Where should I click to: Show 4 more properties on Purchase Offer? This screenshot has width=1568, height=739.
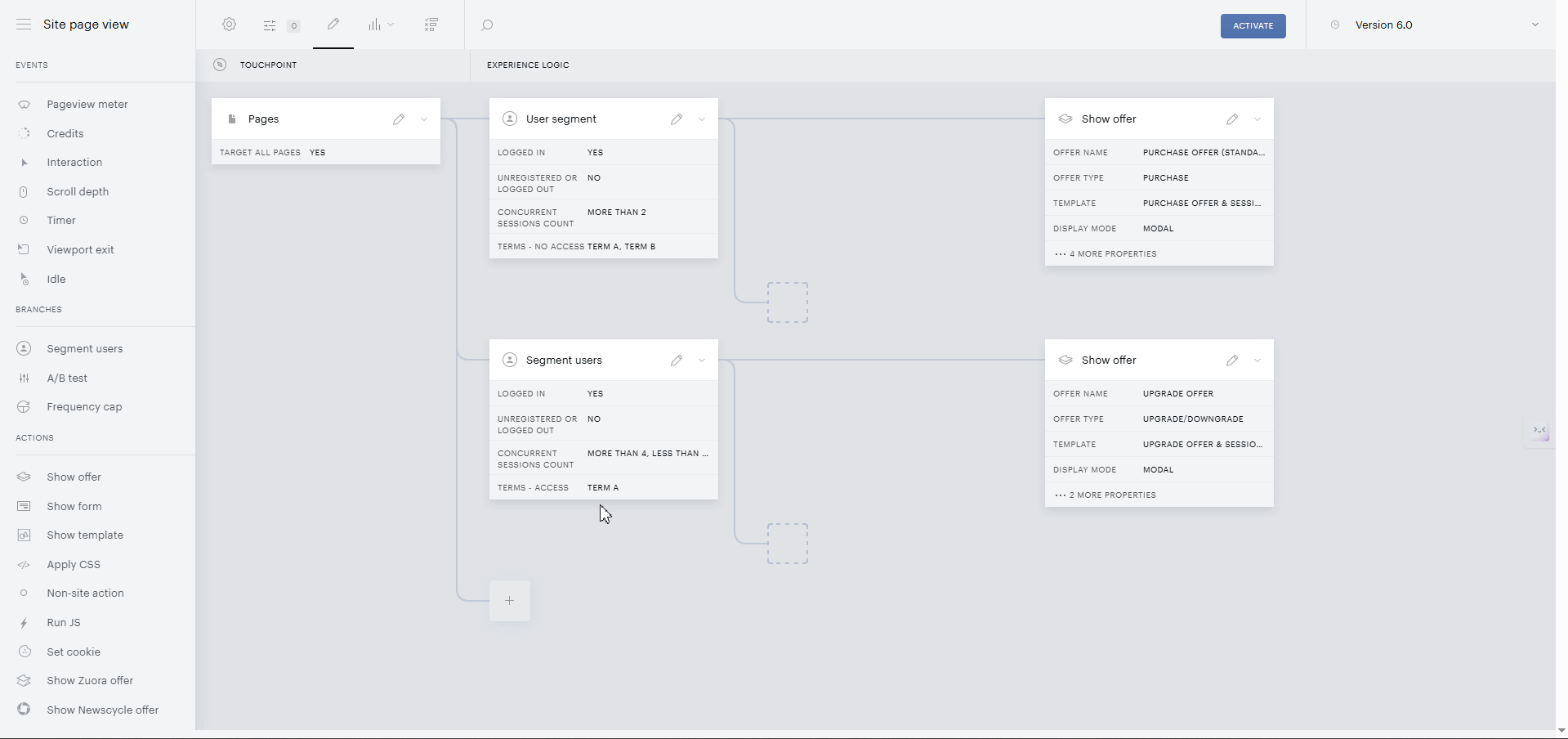(1106, 254)
